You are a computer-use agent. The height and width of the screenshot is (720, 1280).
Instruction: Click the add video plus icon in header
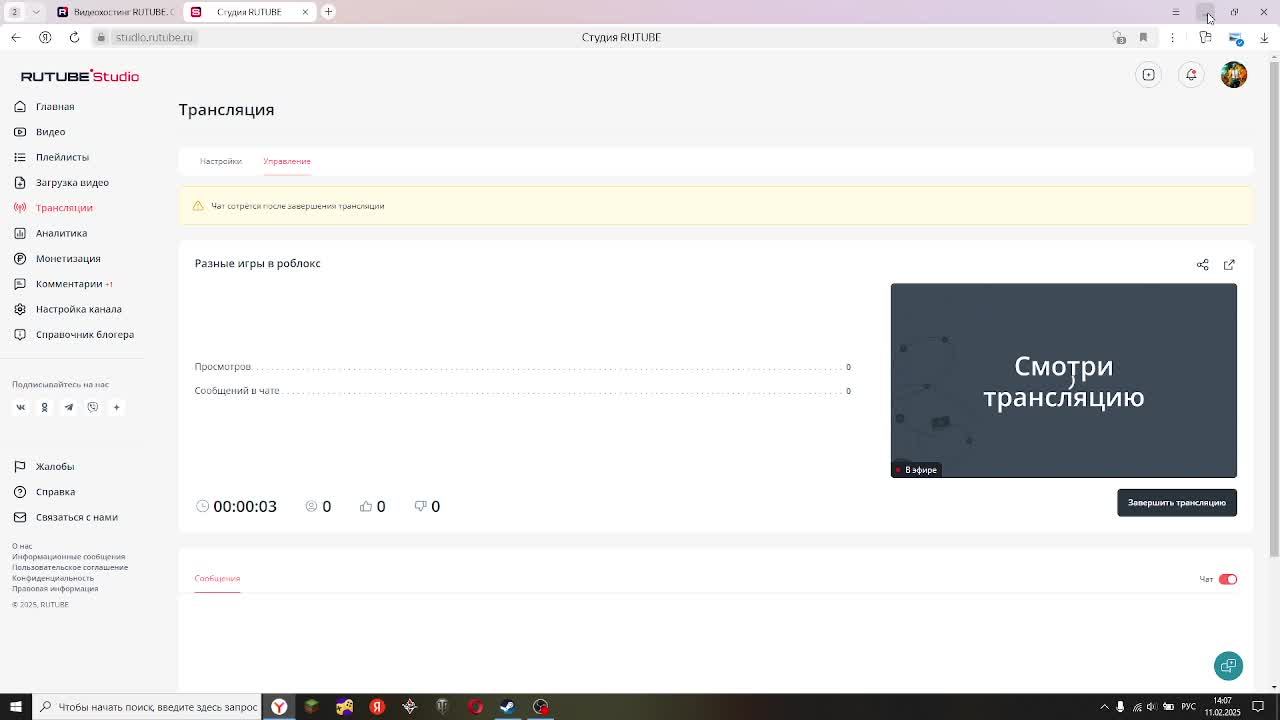point(1149,75)
